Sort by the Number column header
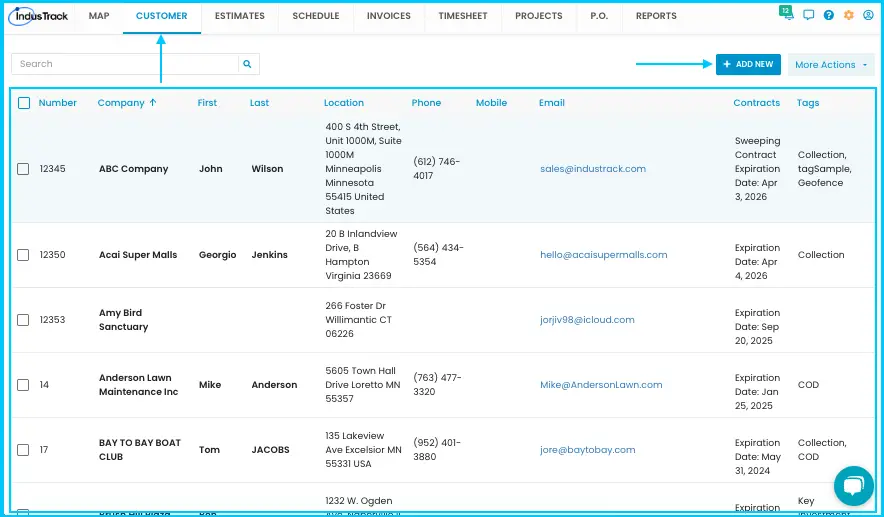Image resolution: width=884 pixels, height=517 pixels. tap(58, 103)
